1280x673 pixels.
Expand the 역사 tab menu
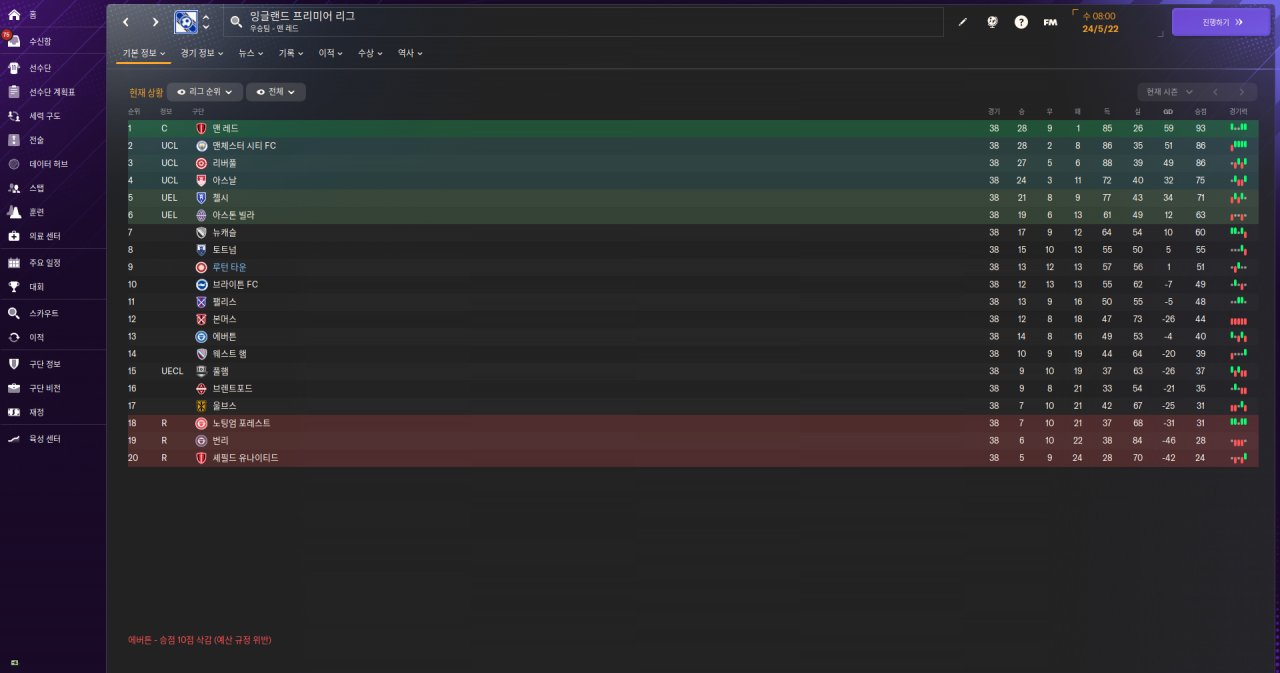click(411, 53)
